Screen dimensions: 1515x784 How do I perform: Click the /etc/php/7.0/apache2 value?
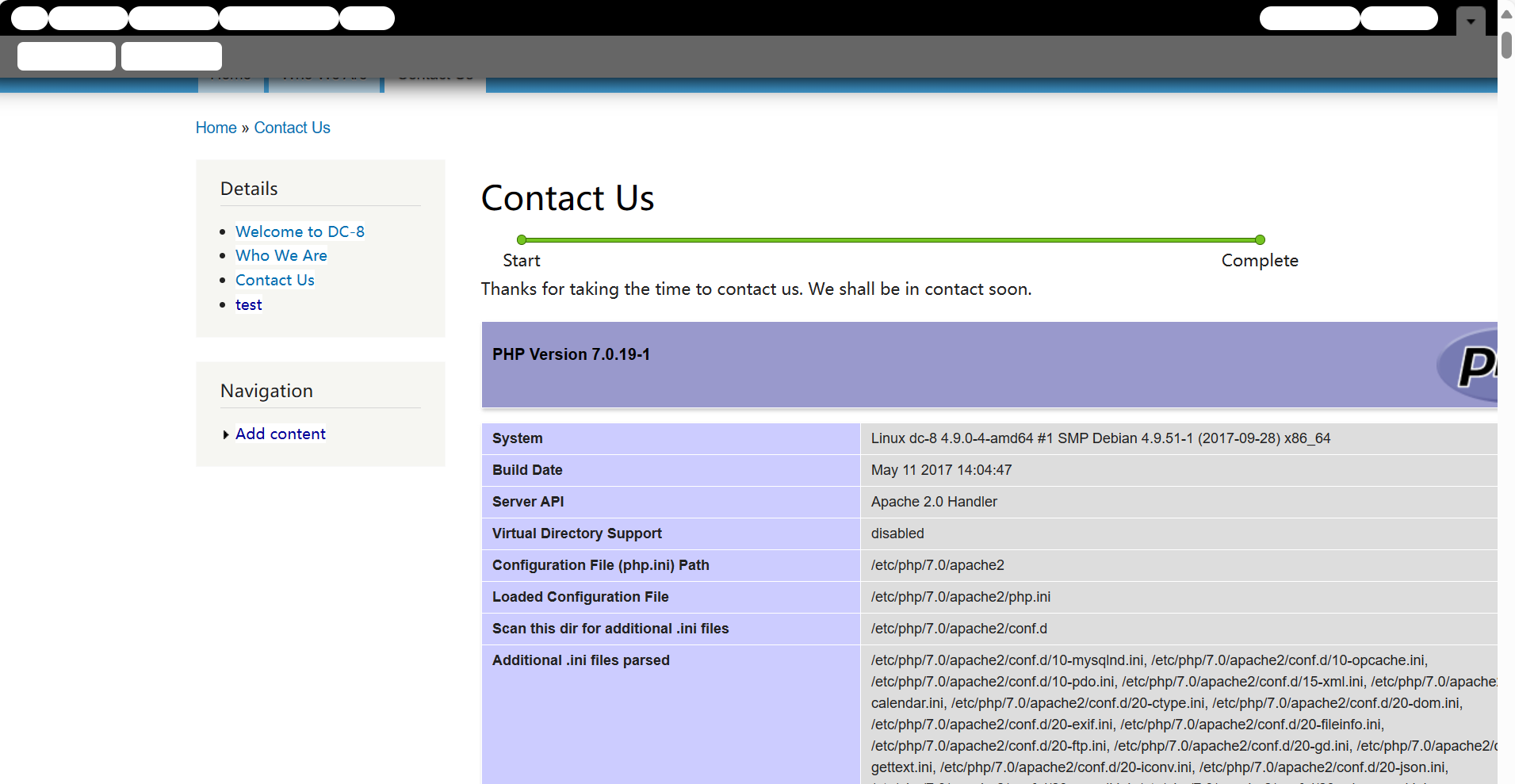(x=938, y=565)
